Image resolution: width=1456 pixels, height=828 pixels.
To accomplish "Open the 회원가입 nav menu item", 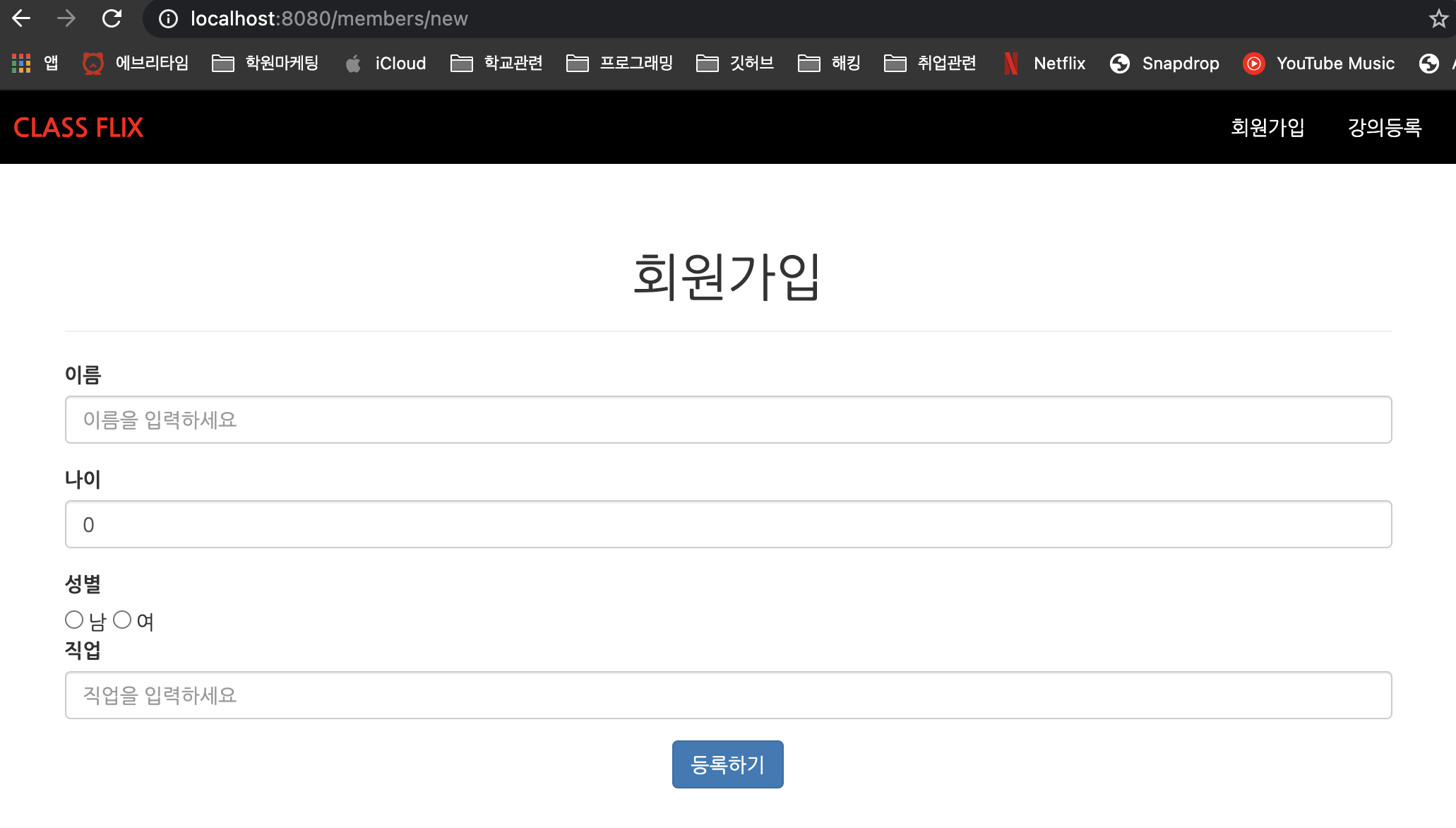I will click(1267, 127).
